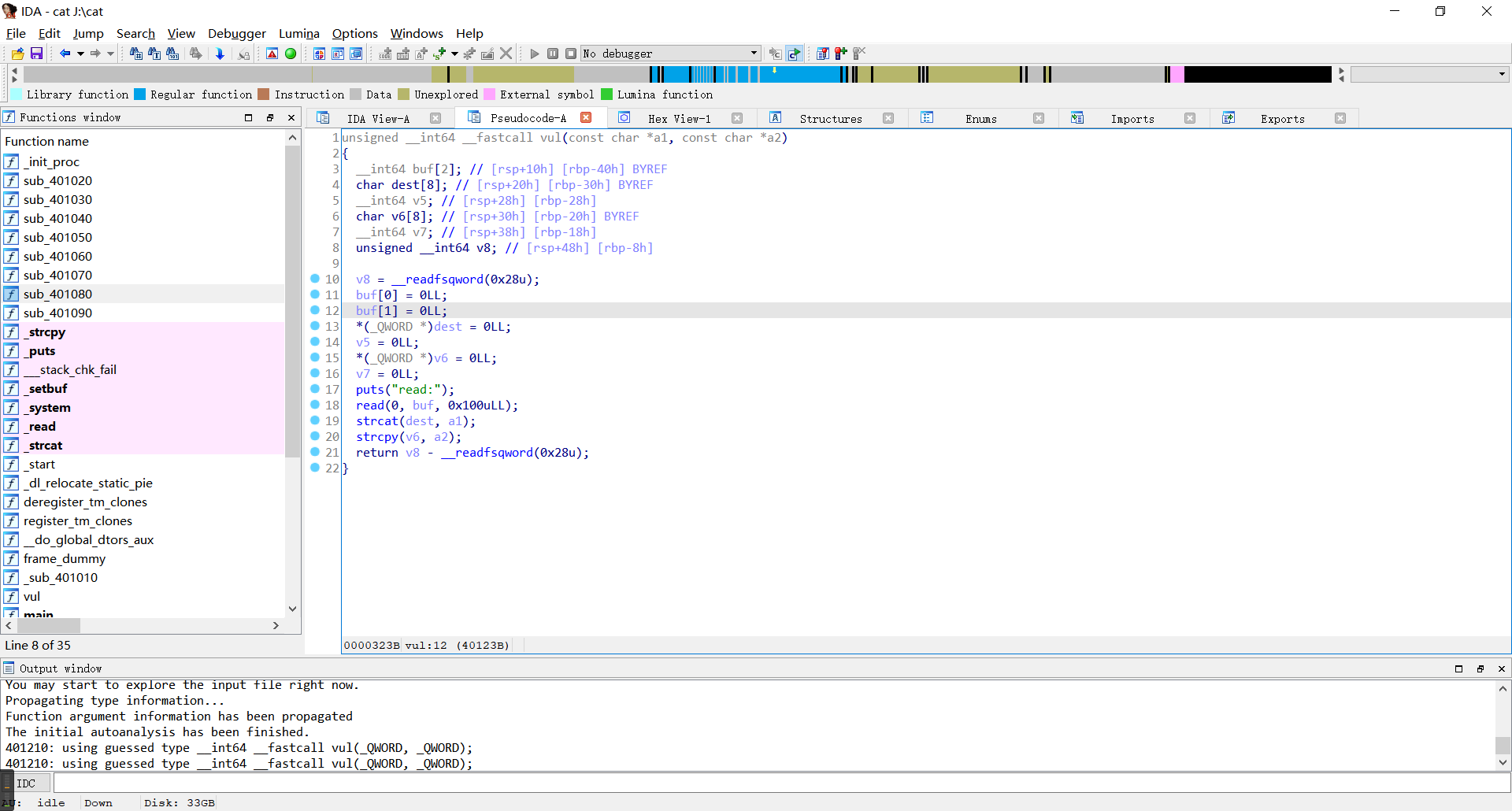This screenshot has height=811, width=1512.
Task: Click the blue down arrow toolbar icon
Action: click(220, 54)
